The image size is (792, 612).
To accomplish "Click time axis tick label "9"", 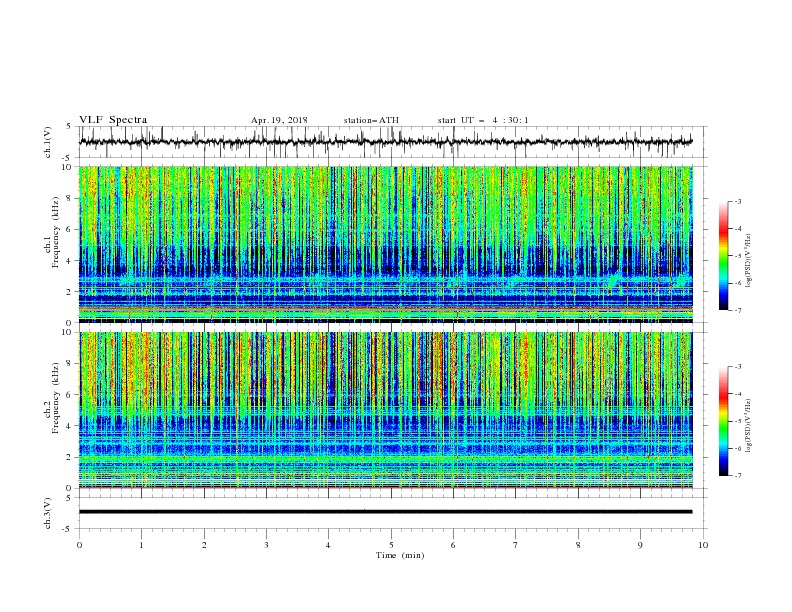I will [x=640, y=545].
